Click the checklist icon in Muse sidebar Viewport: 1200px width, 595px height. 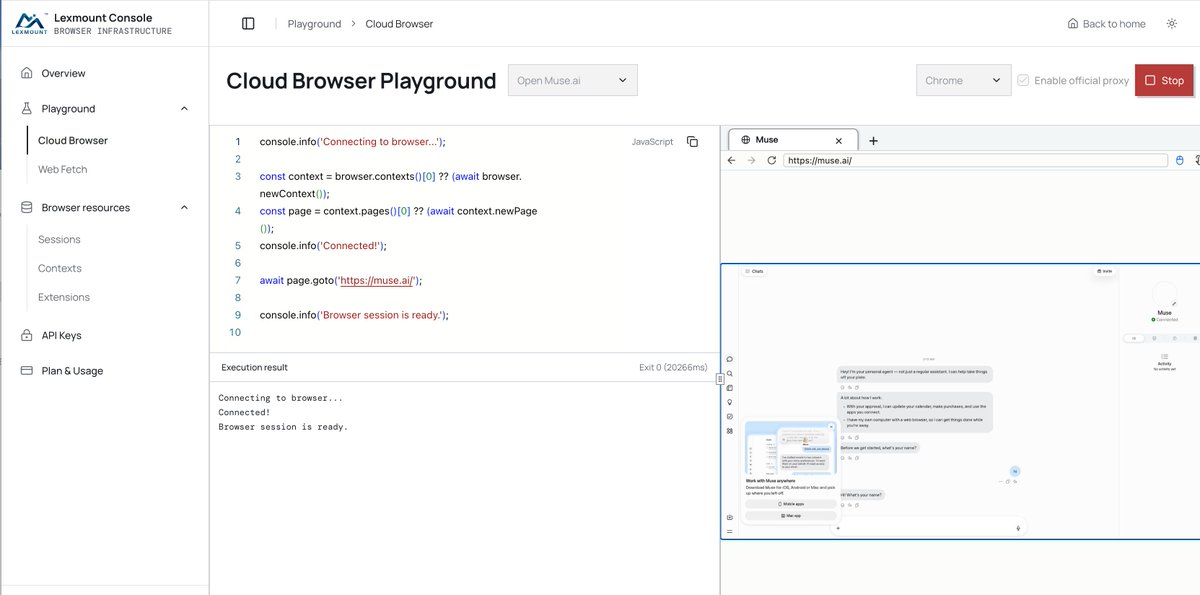(730, 416)
